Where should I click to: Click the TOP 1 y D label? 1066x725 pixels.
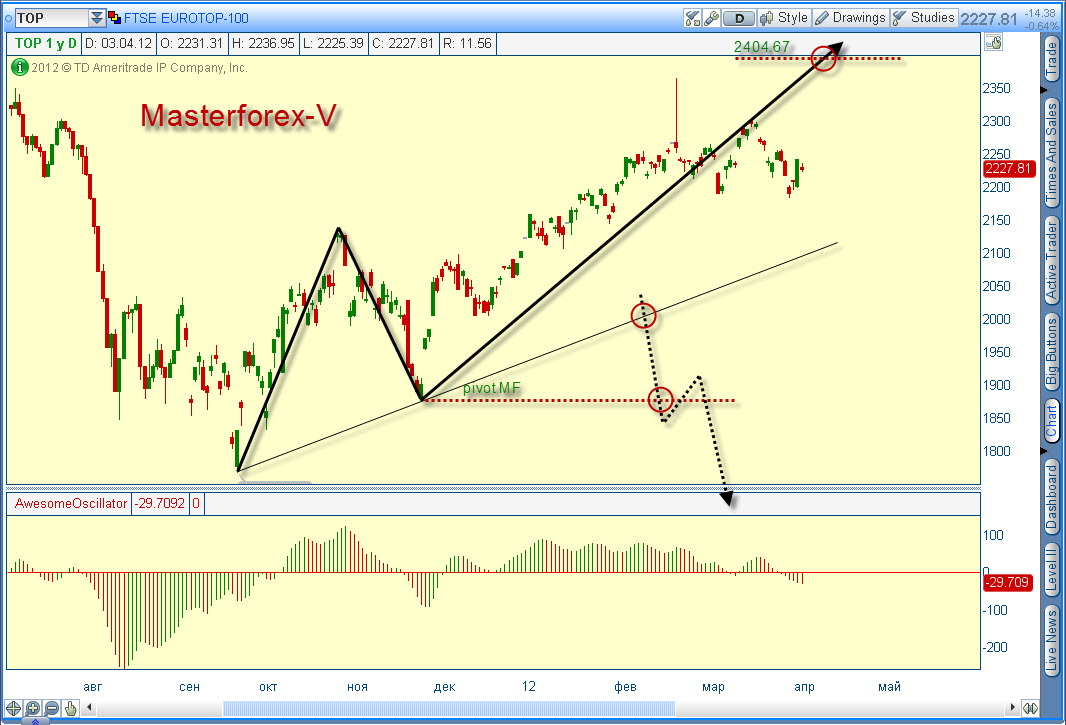tap(45, 44)
